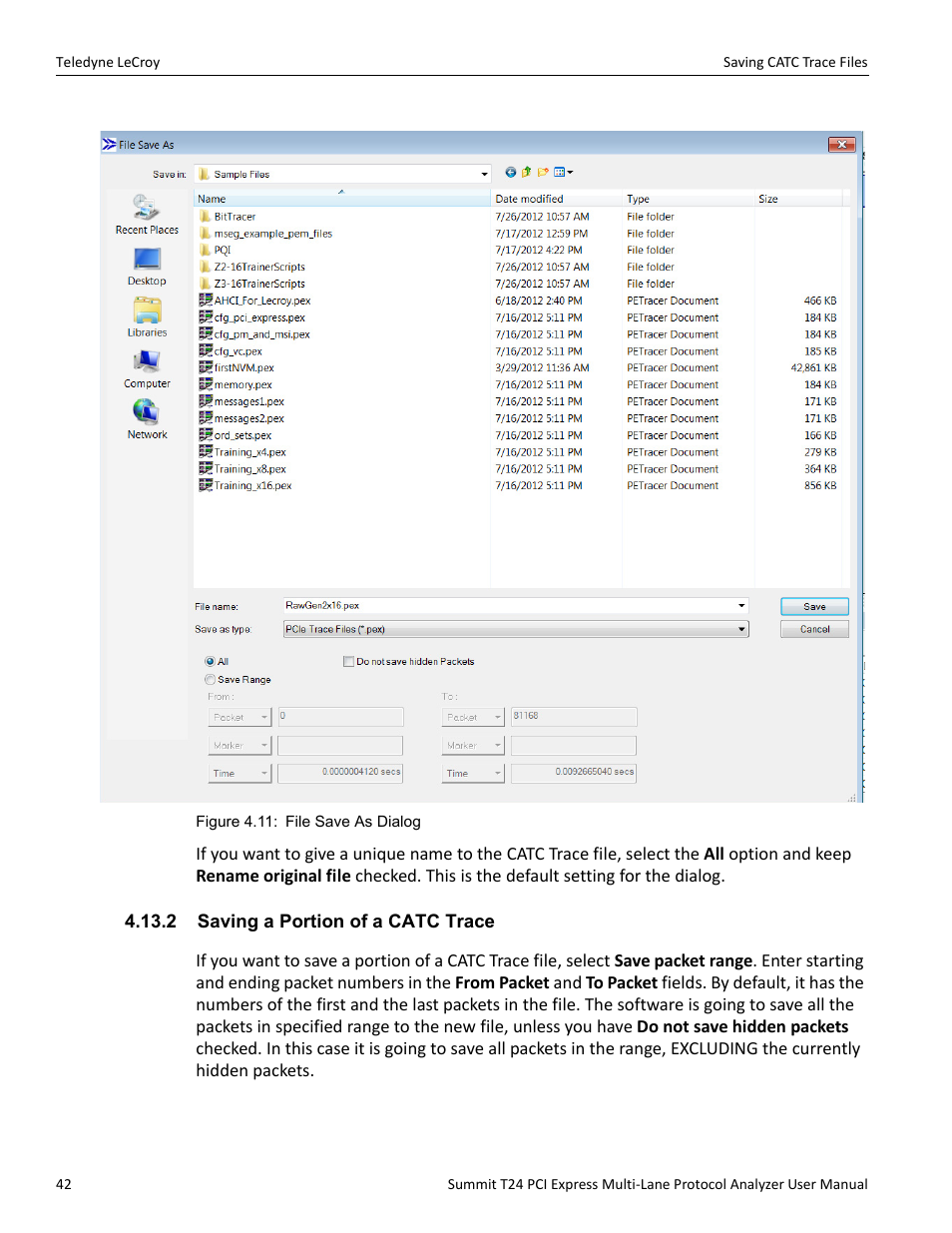
Task: Click the Go Back navigation icon
Action: point(509,172)
